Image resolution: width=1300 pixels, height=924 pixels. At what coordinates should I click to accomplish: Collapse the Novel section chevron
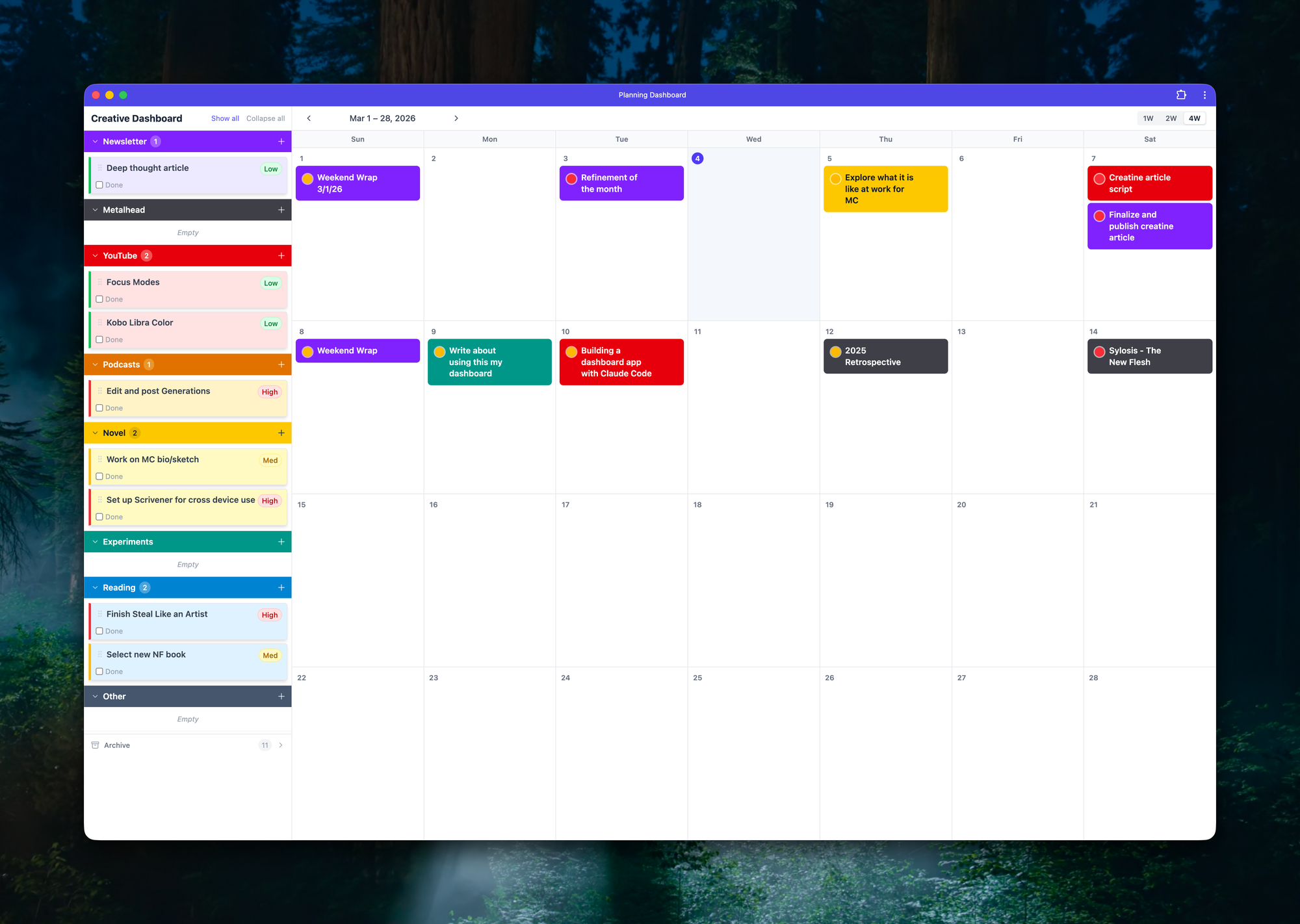[x=96, y=433]
